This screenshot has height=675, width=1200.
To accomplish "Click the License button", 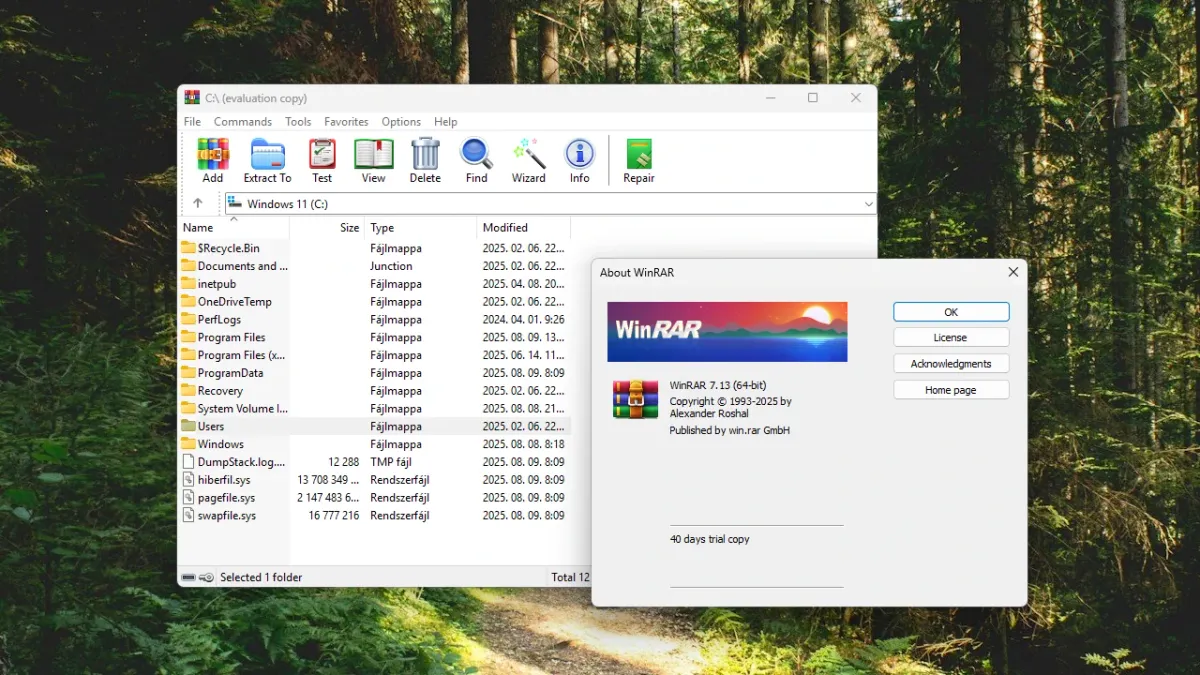I will [x=950, y=338].
